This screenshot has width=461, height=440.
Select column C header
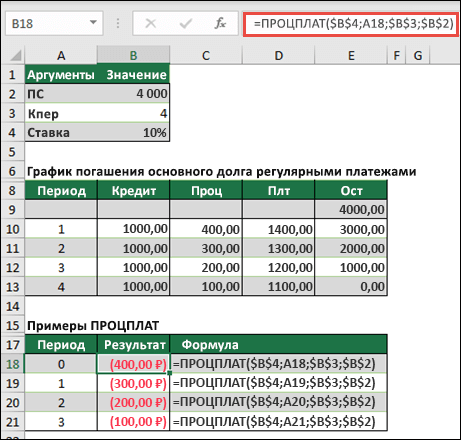click(206, 55)
